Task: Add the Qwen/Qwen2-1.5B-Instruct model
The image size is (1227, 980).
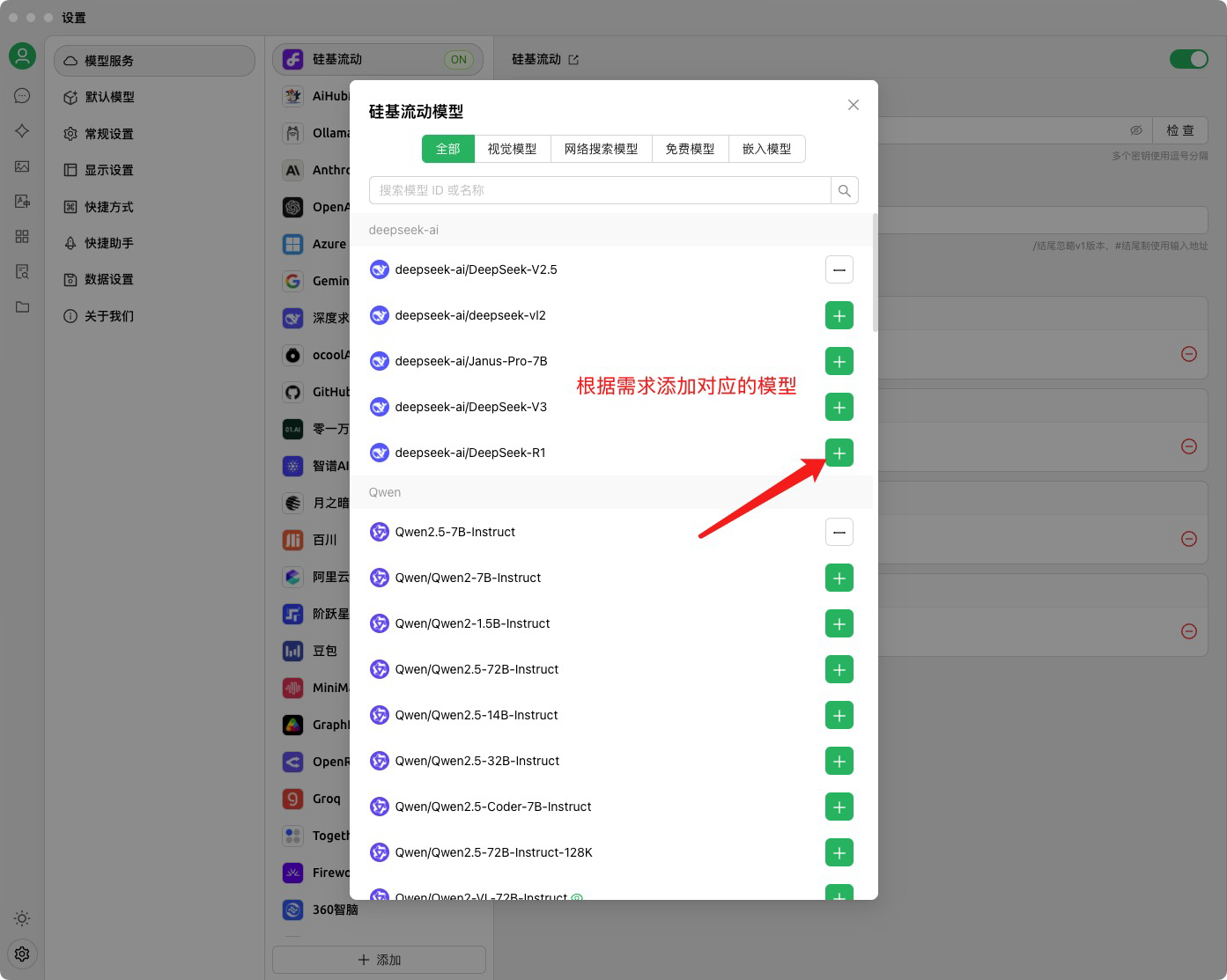Action: tap(839, 623)
